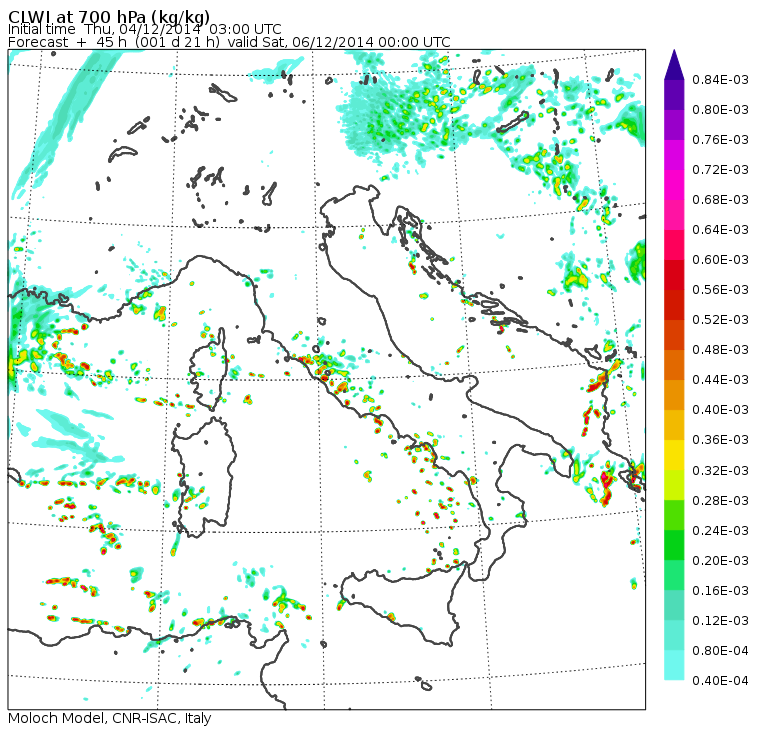Click the Moloch Model, CNR-ISAC, Italy credit

point(110,718)
